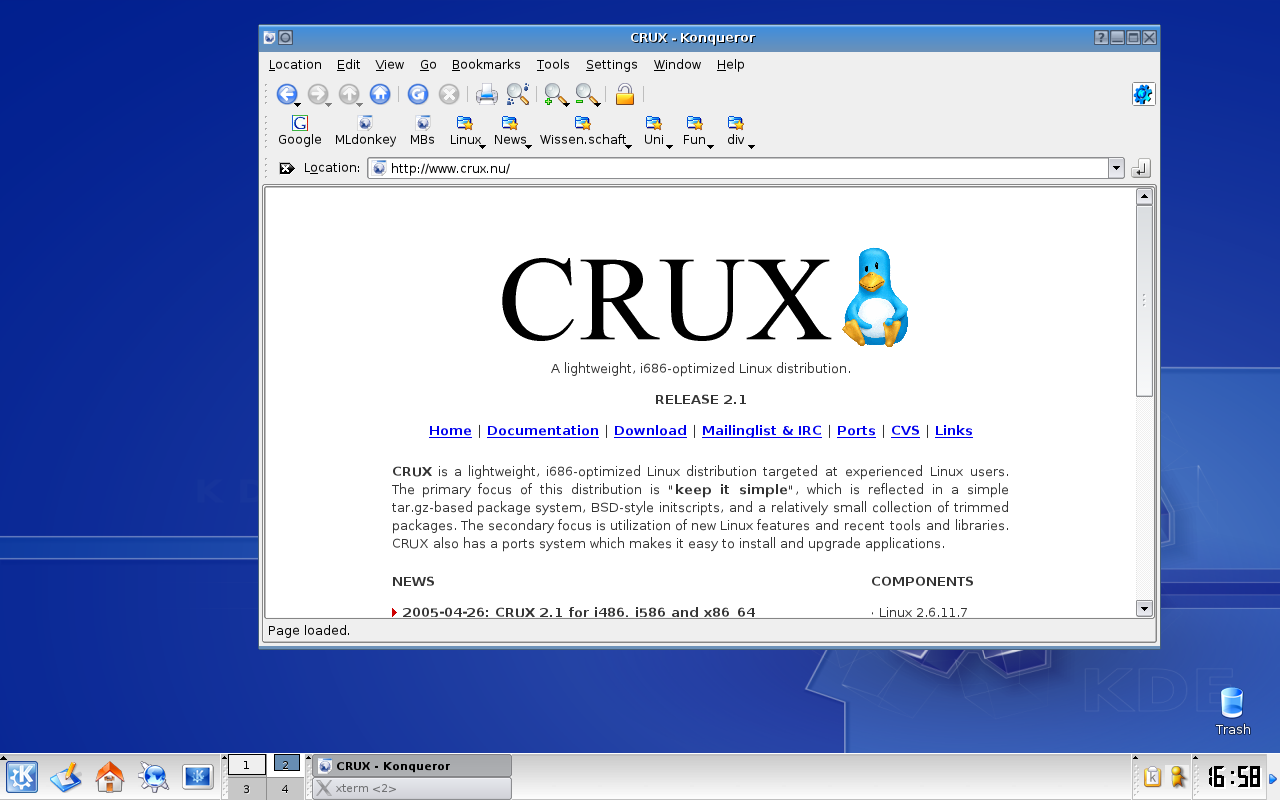Image resolution: width=1280 pixels, height=800 pixels.
Task: Expand the Wissen.schaft bookmarks folder
Action: tap(586, 131)
